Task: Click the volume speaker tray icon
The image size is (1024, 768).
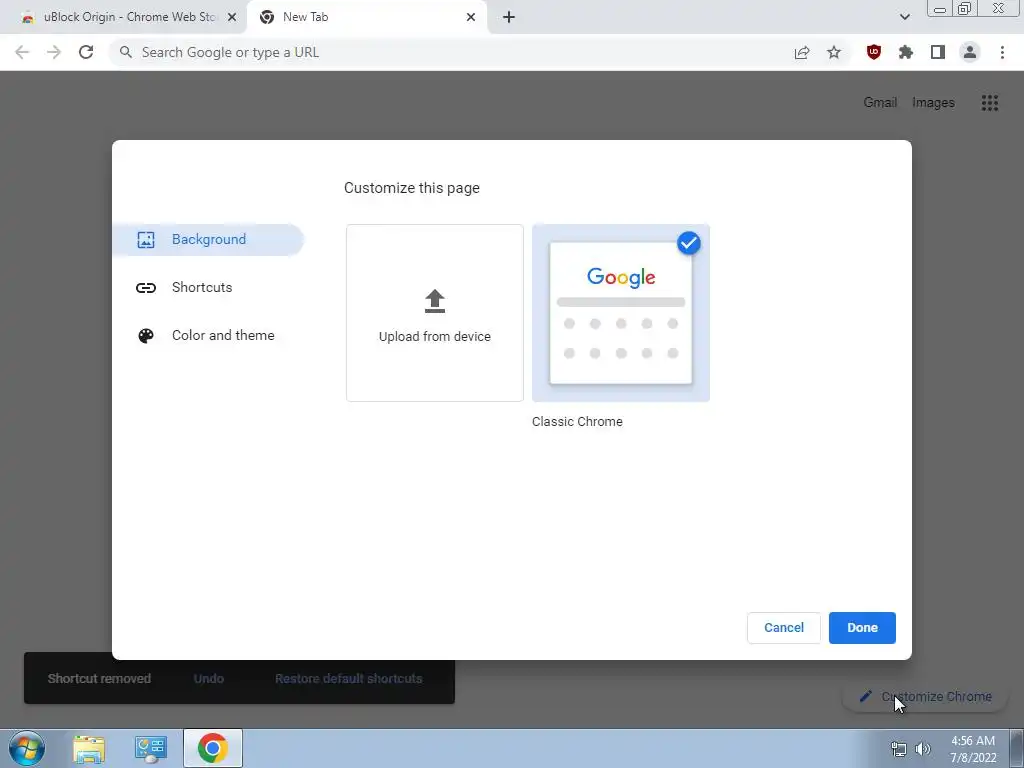Action: pos(923,749)
